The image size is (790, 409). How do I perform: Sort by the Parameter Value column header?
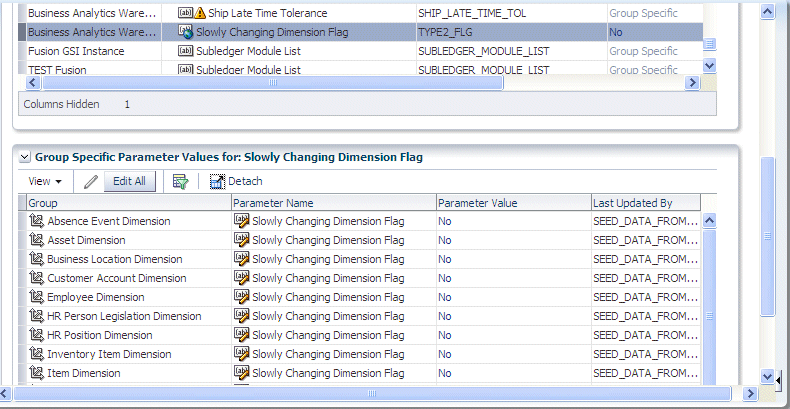513,203
